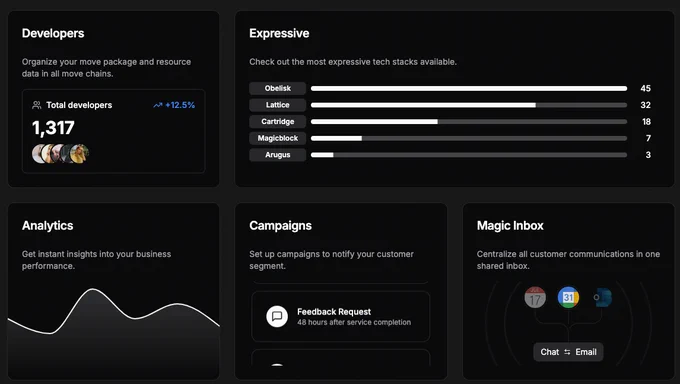Click the value 7 for Magicblock
This screenshot has width=680, height=384.
[x=648, y=138]
